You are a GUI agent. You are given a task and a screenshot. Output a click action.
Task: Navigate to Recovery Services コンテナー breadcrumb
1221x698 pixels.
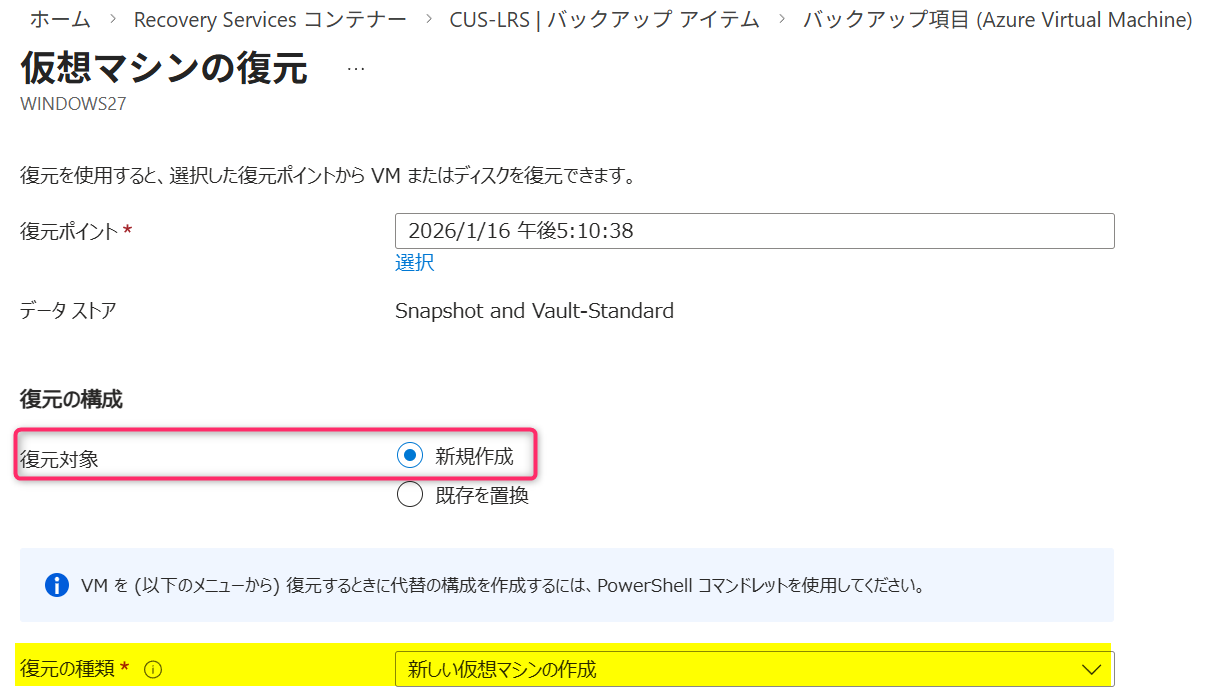[270, 20]
